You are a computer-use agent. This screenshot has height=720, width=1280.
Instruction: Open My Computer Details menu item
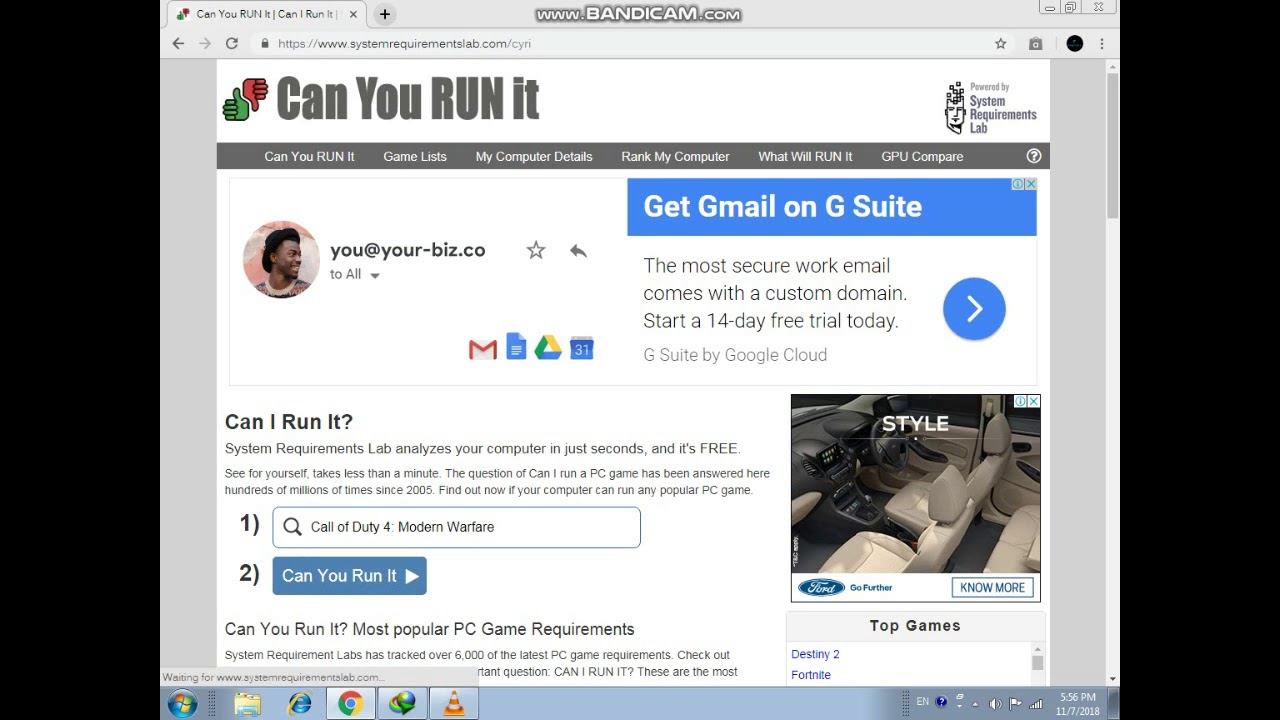[x=534, y=156]
